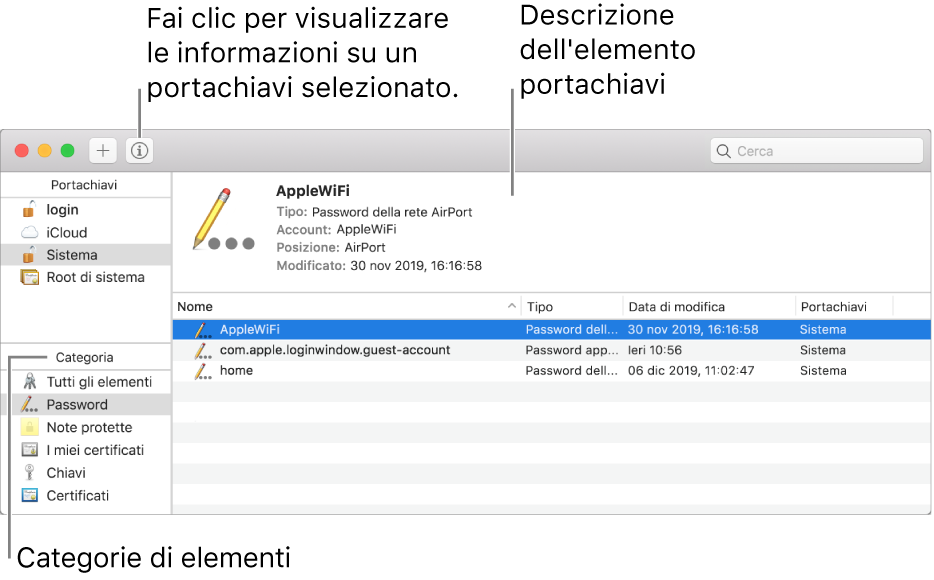Click the certificate folder icon for Root di sistema

(29, 277)
